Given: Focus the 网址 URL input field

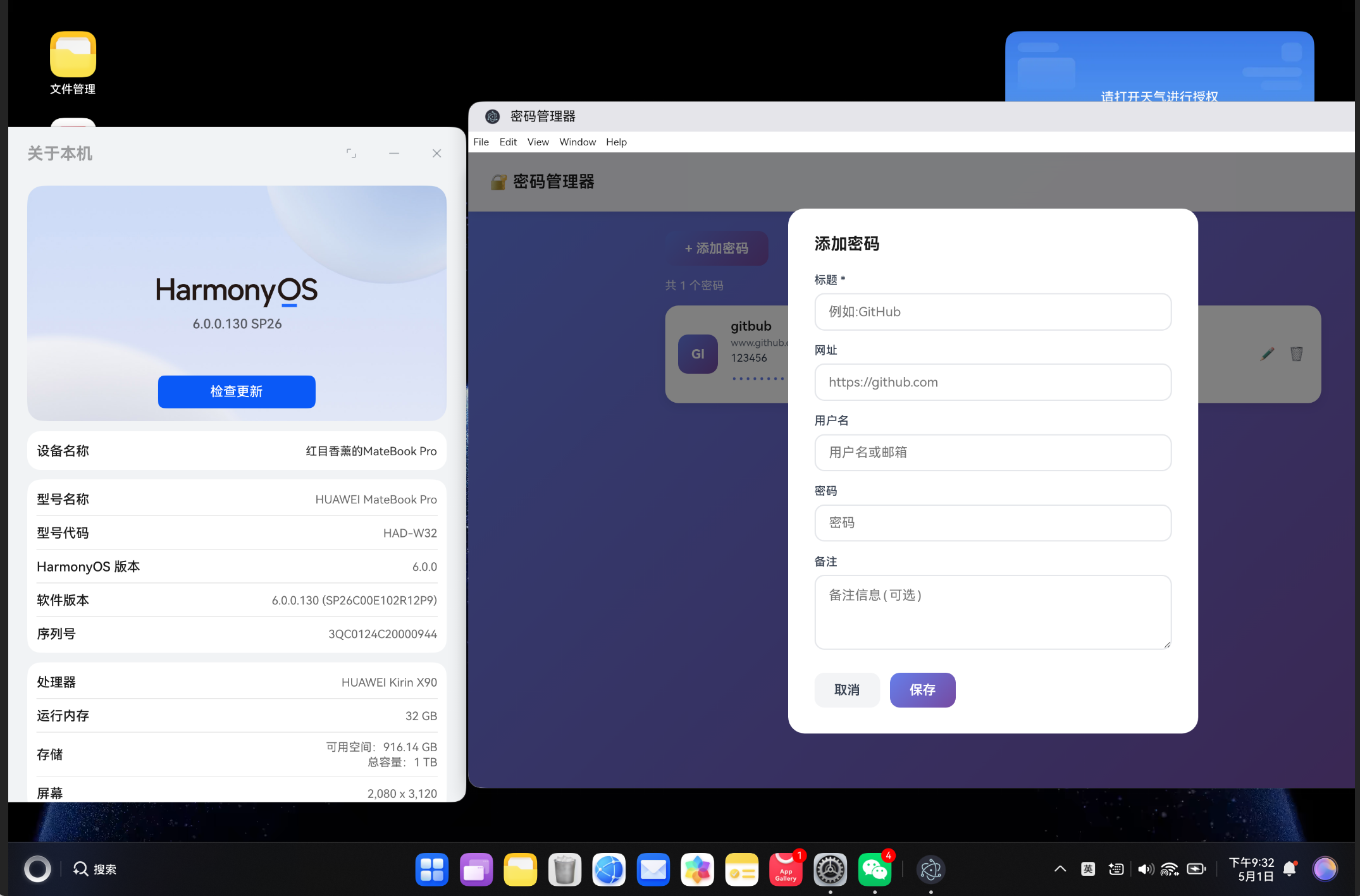Looking at the screenshot, I should click(992, 382).
